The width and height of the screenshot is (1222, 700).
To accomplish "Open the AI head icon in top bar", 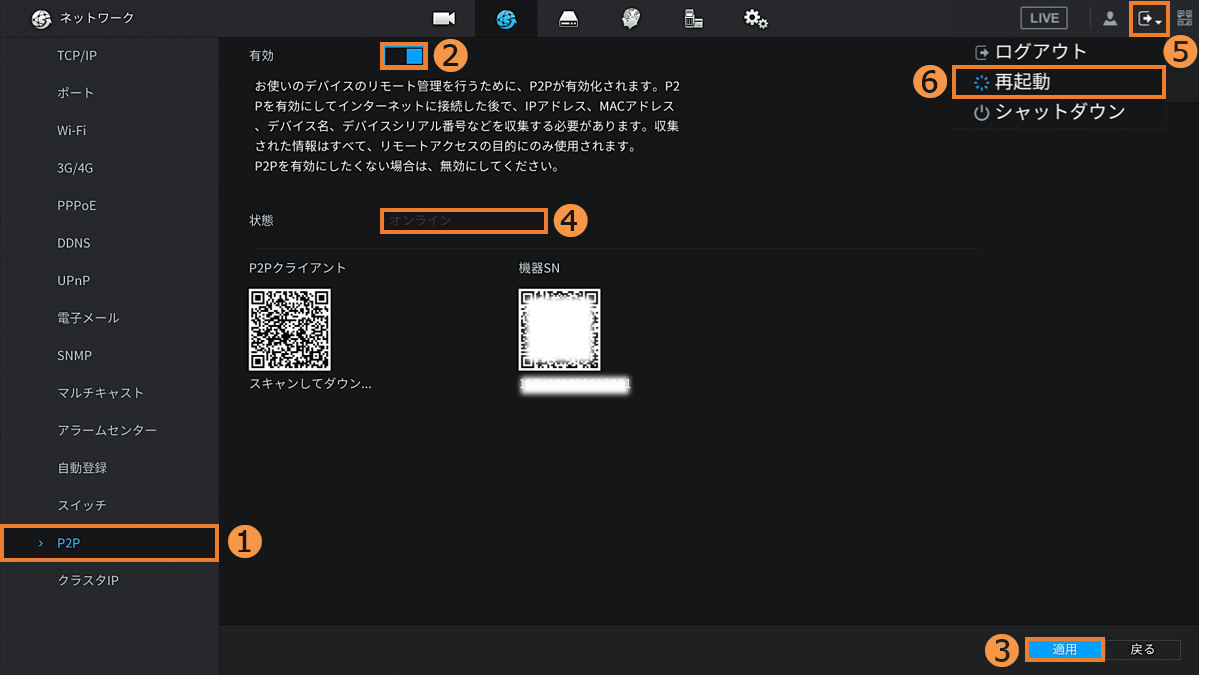I will tap(630, 19).
